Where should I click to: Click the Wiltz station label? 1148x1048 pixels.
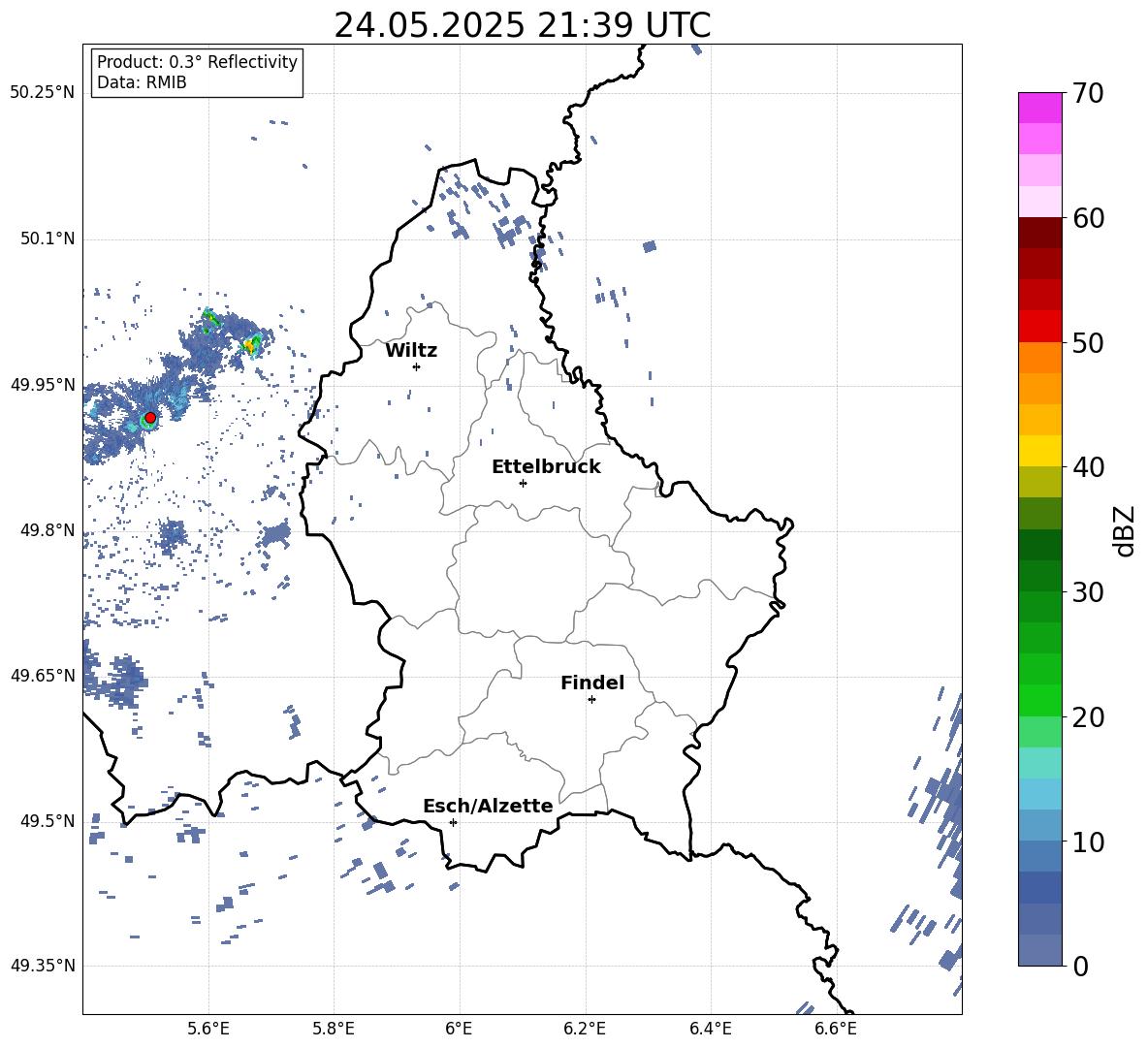[411, 351]
